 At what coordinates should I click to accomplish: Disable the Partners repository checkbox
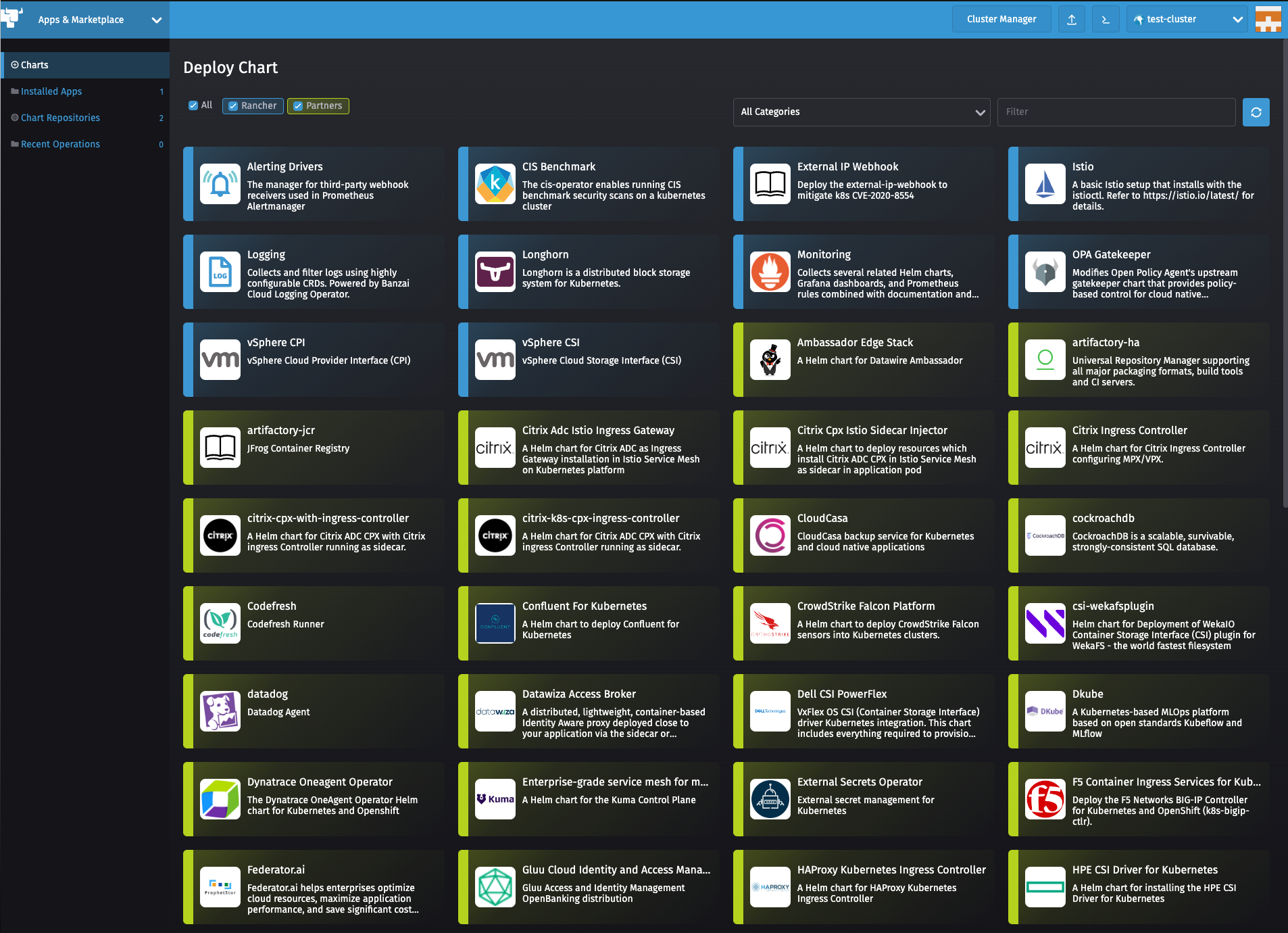[x=298, y=106]
